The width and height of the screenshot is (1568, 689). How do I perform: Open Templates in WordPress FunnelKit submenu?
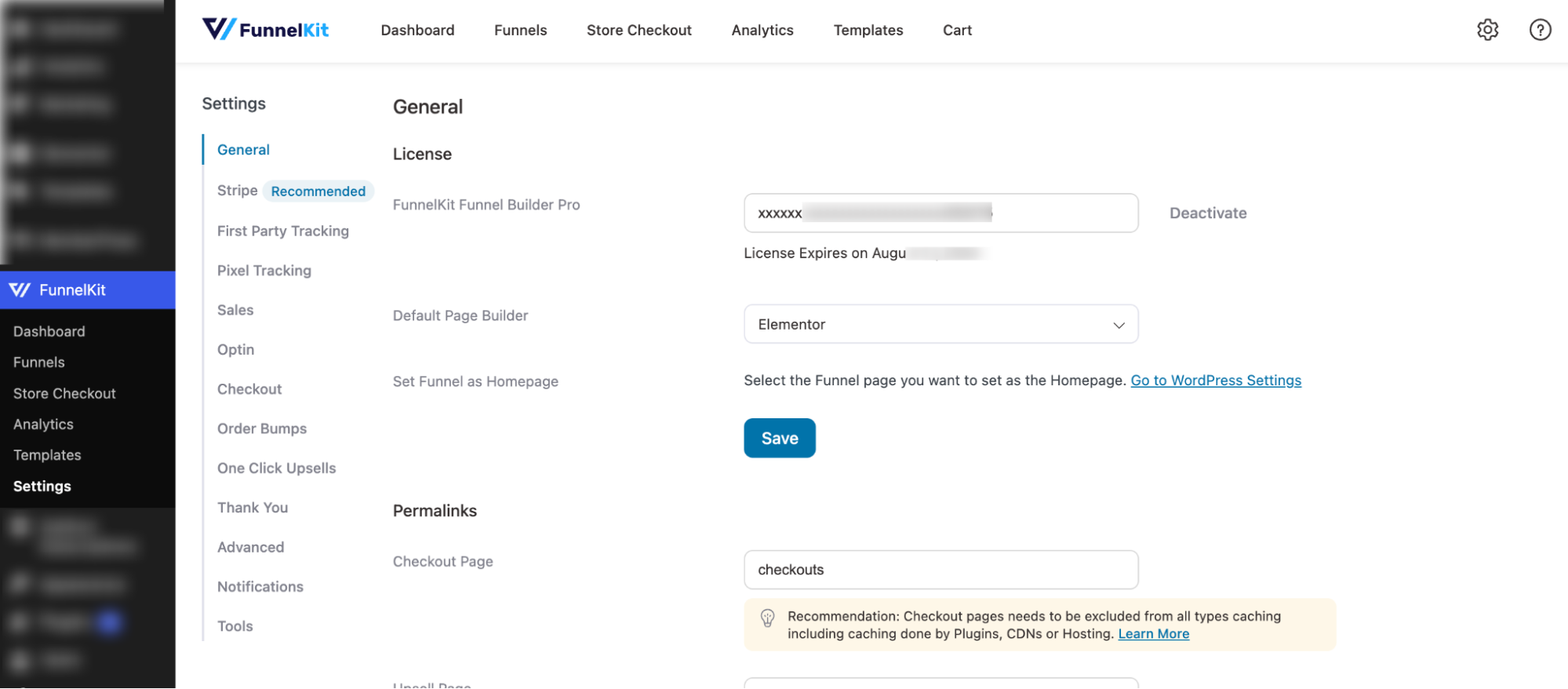[47, 455]
